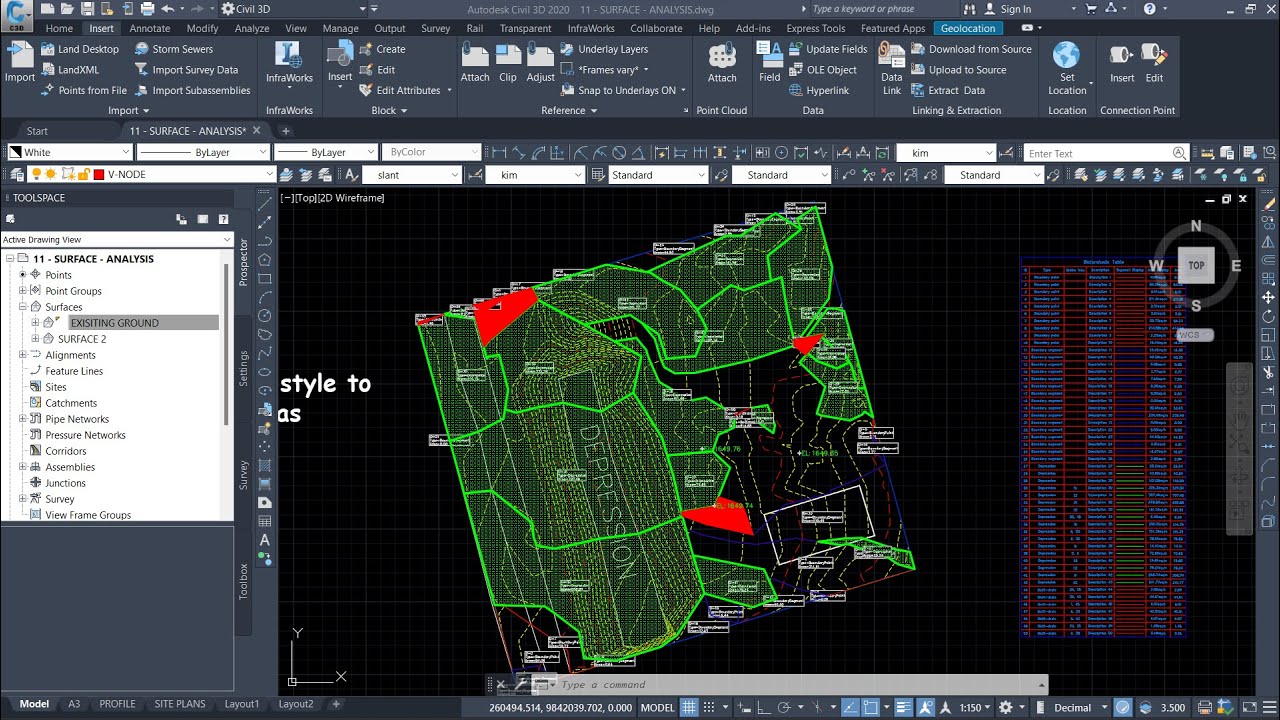Open the Hyperlink tool
The image size is (1280, 720).
click(818, 90)
